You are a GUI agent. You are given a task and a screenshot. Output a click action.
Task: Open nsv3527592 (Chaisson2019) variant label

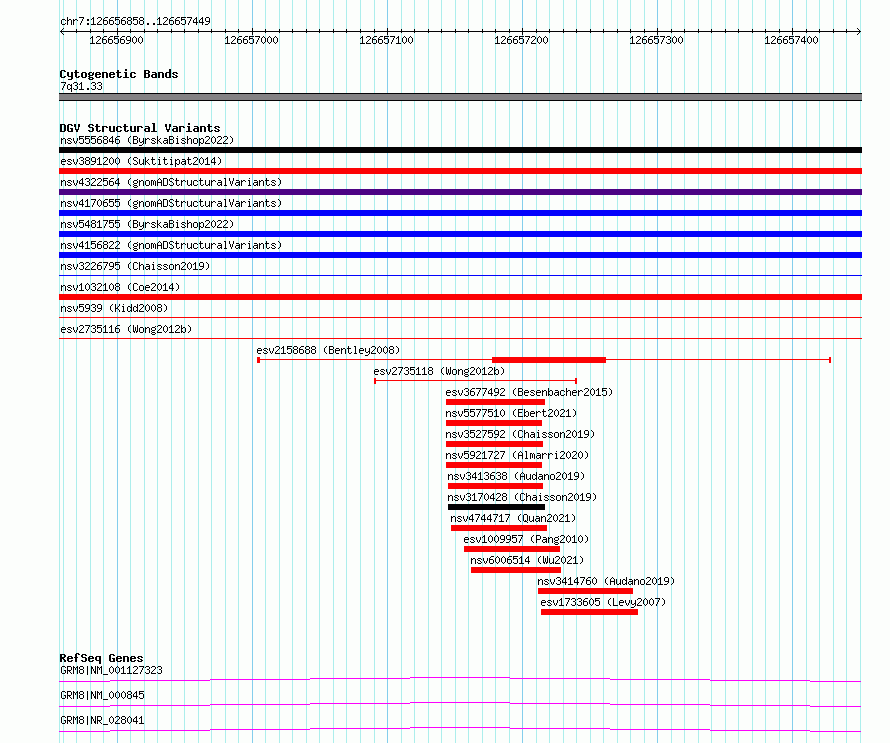point(520,434)
